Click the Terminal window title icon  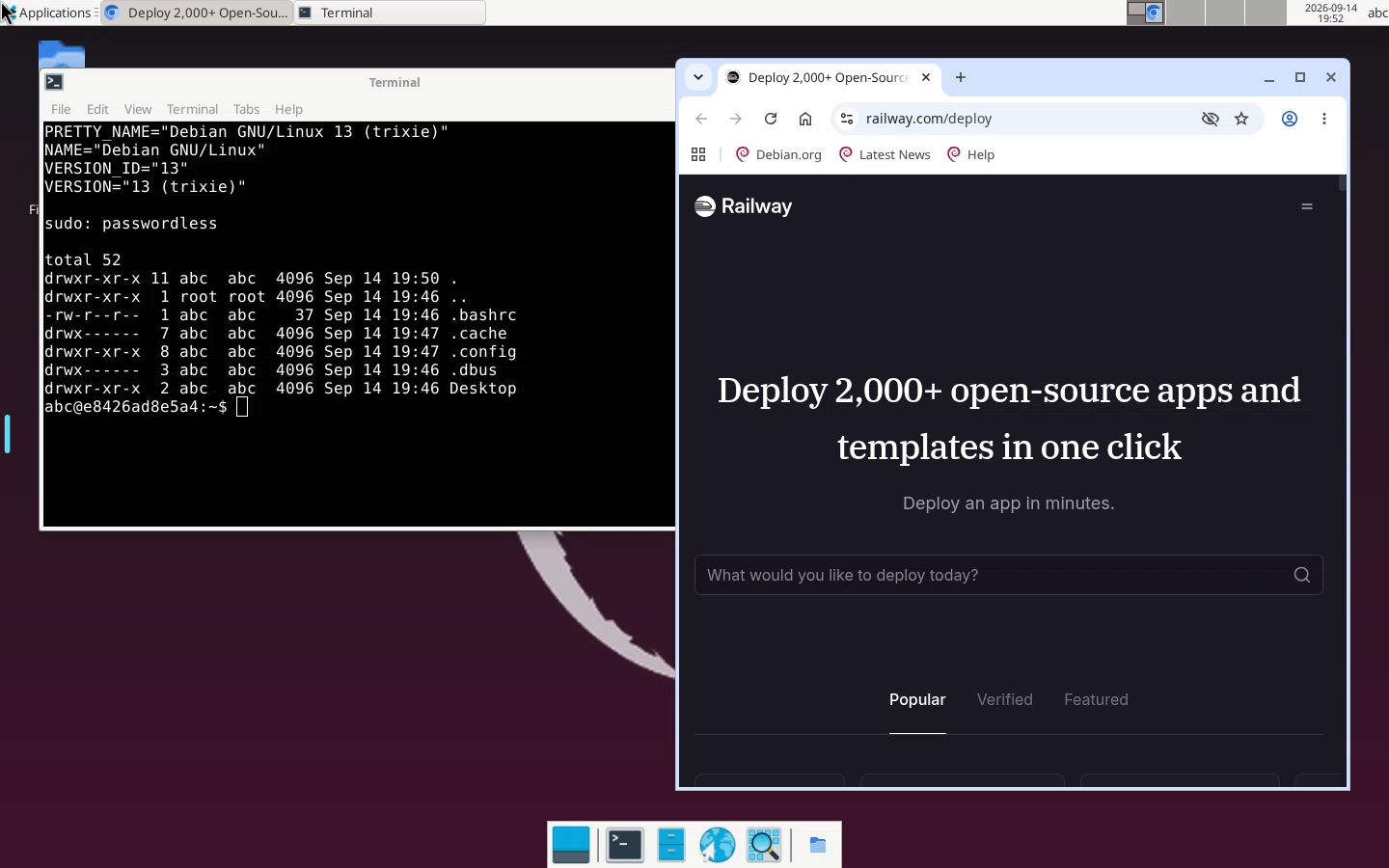click(55, 82)
